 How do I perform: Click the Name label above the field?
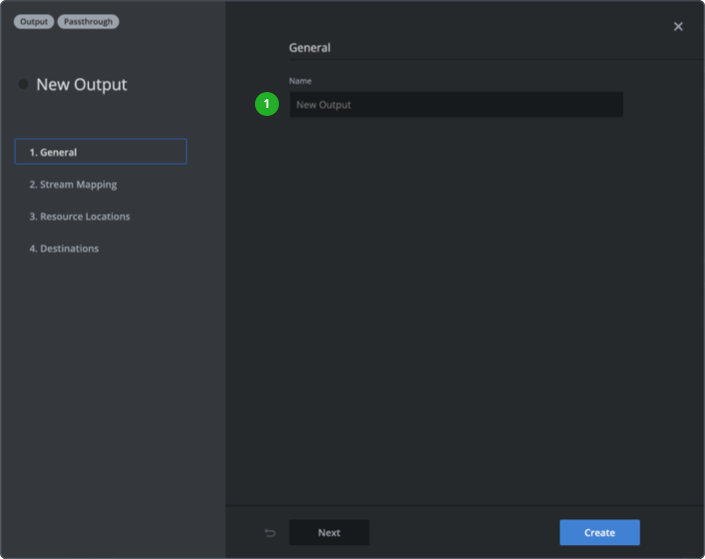(300, 81)
